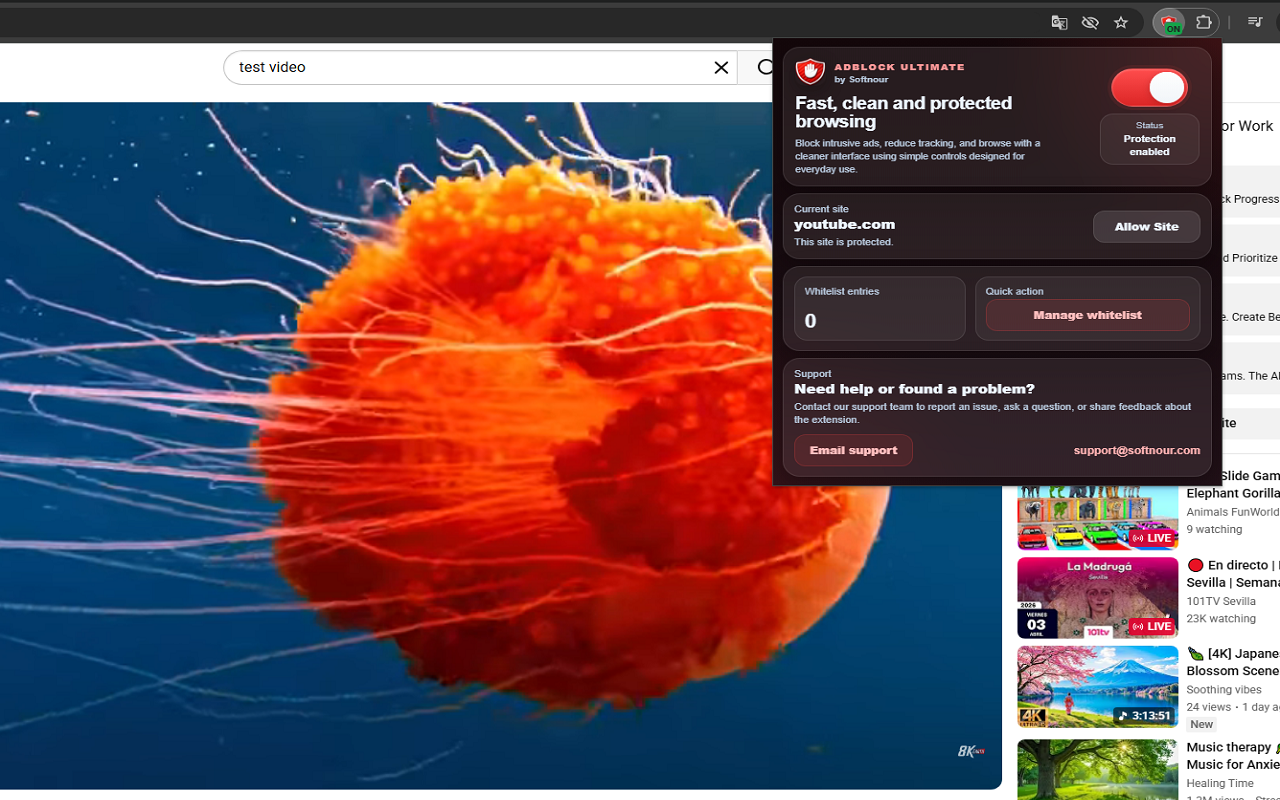
Task: Open the 4K Japan cherry blossom thumbnail
Action: [1097, 687]
